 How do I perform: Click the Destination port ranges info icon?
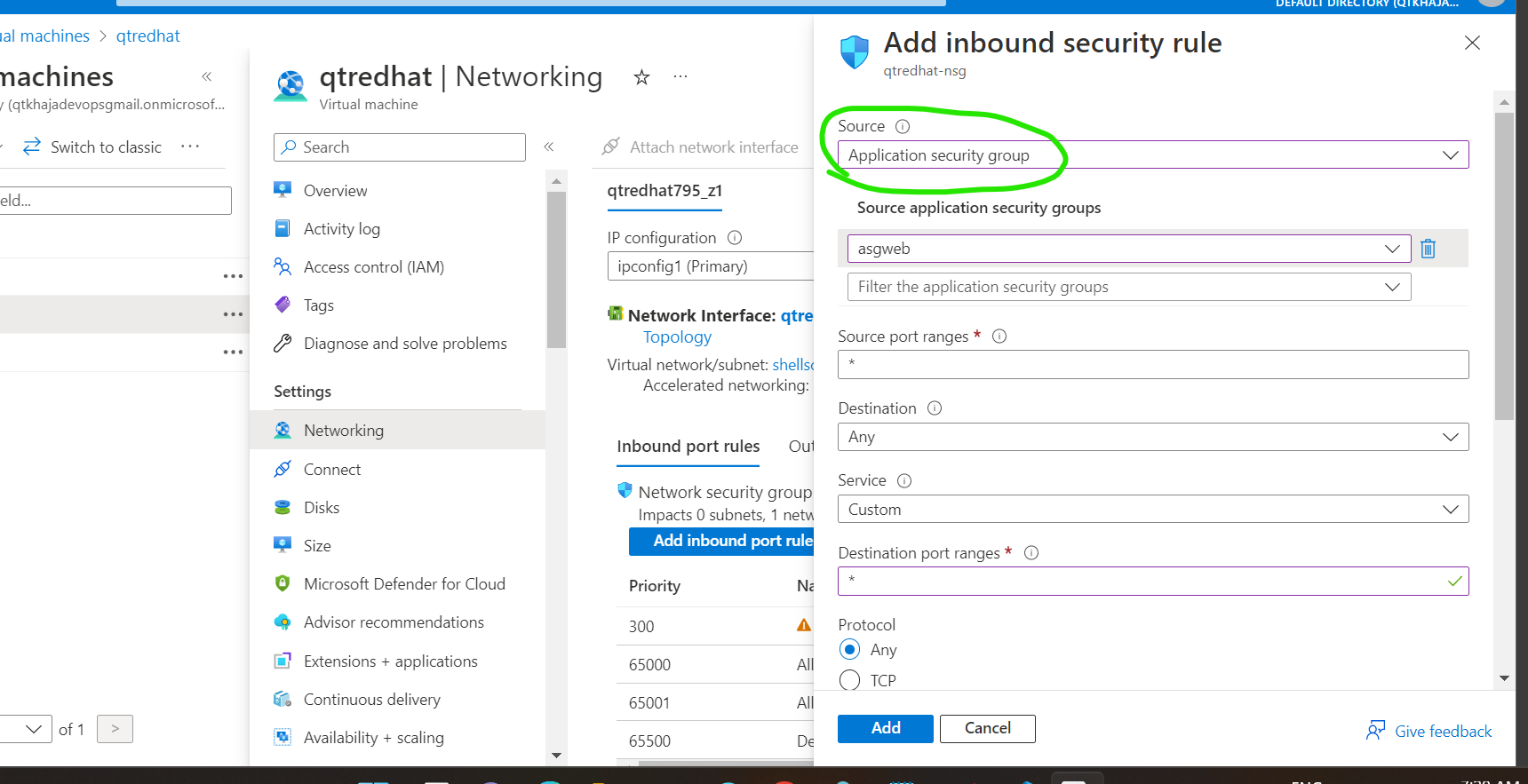tap(1031, 552)
